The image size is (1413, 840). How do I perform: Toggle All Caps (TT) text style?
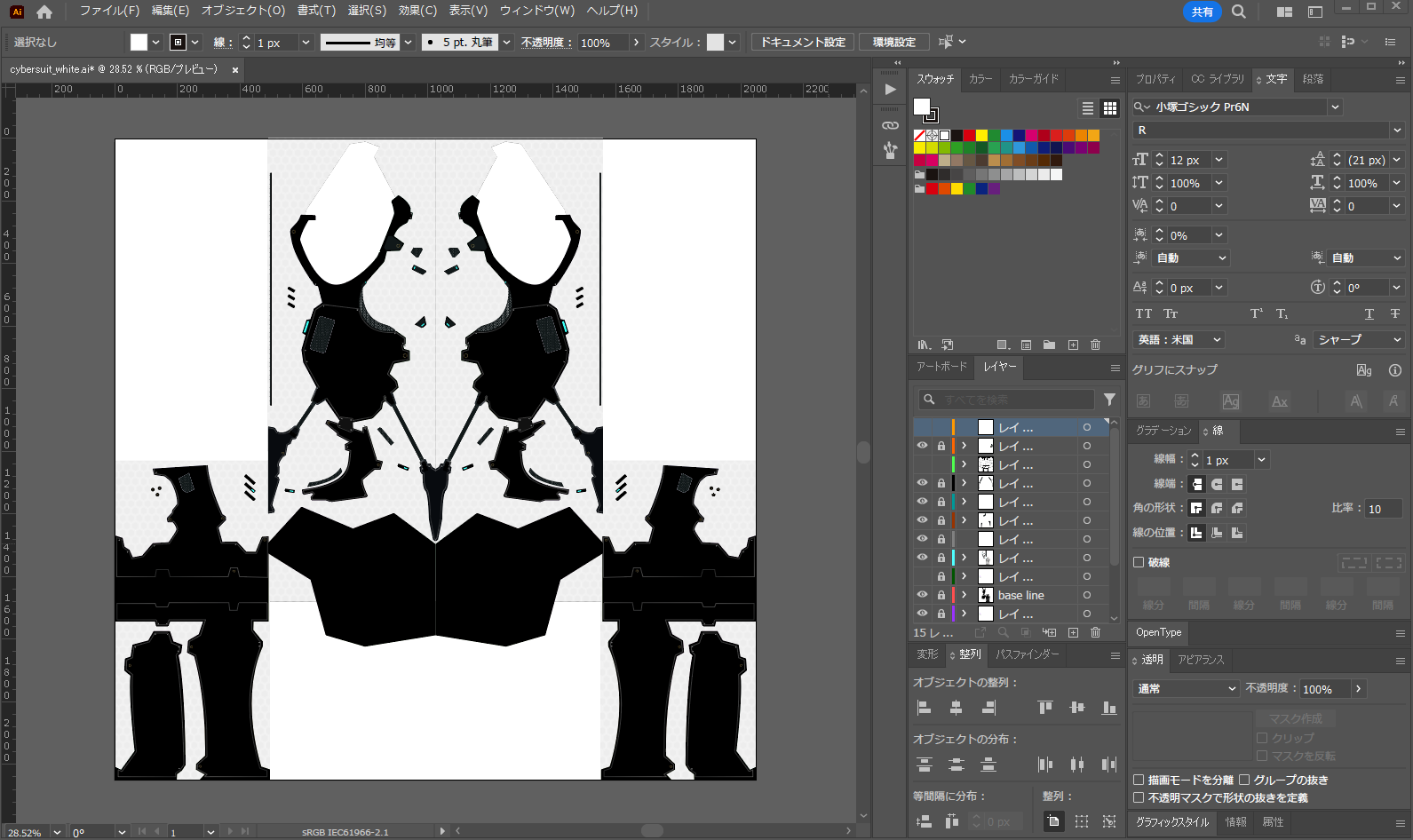[1144, 313]
